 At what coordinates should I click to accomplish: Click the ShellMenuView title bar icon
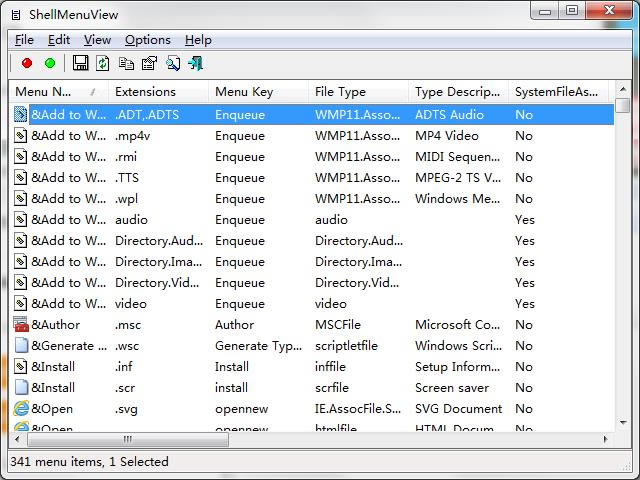coord(16,15)
